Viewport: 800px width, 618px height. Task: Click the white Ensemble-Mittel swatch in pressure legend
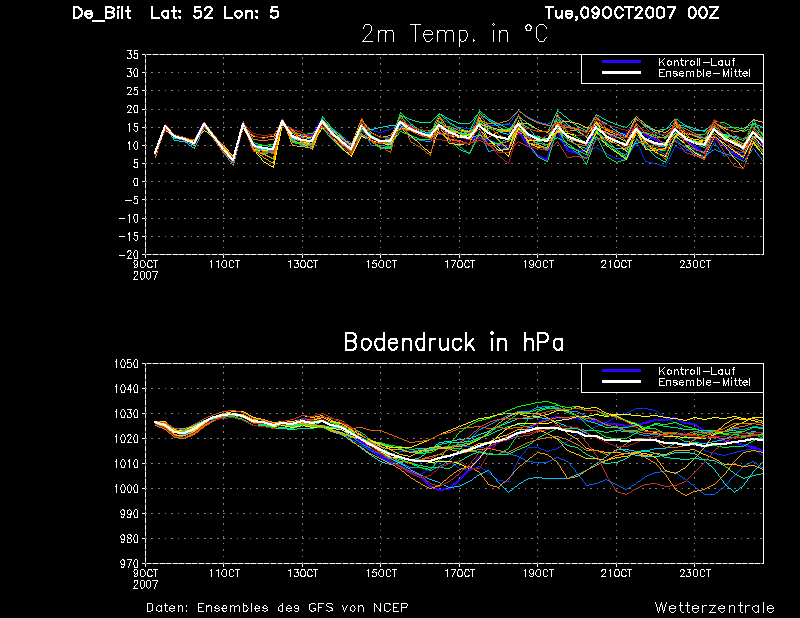621,382
